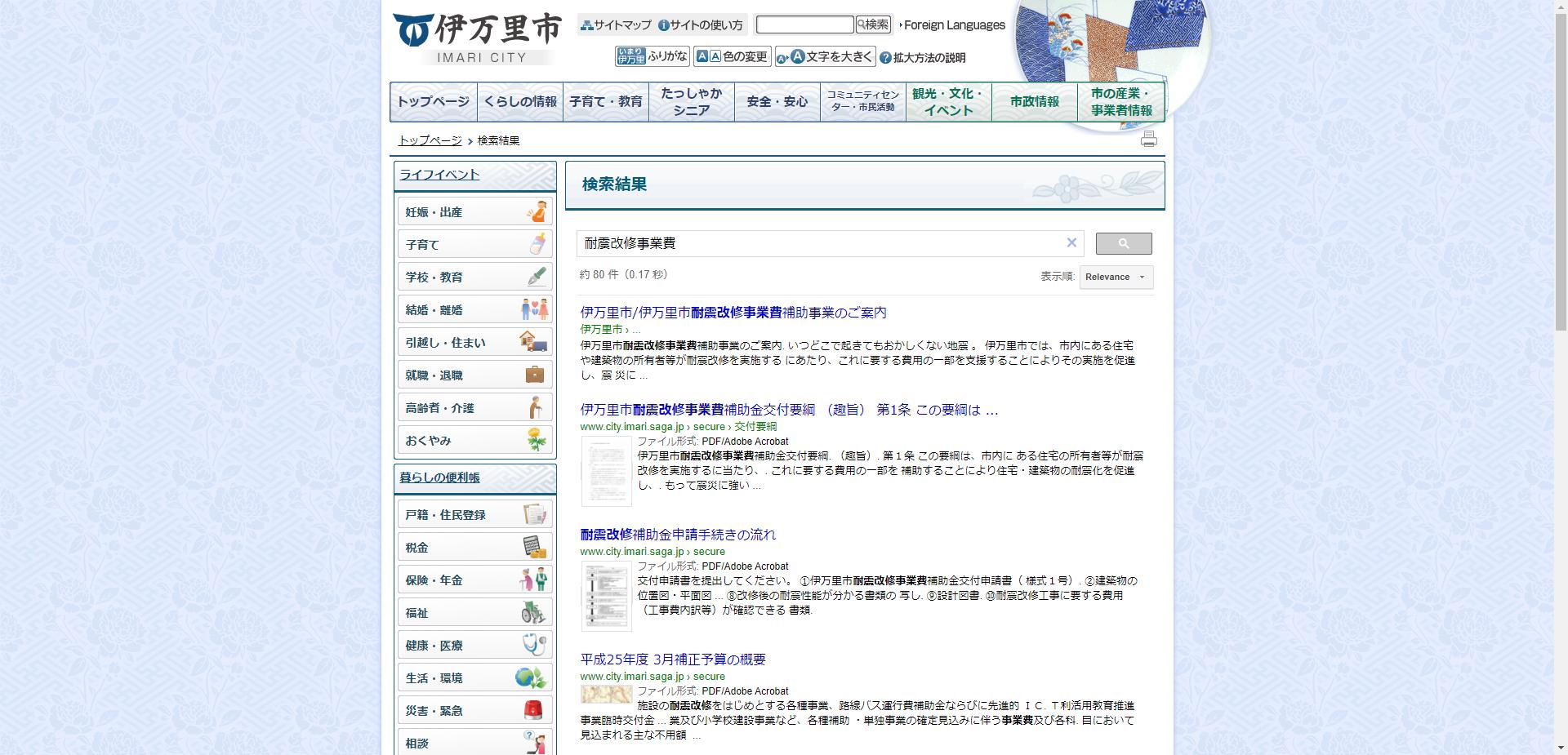Open the Relevance sort order dropdown
The height and width of the screenshot is (755, 1568).
[x=1116, y=277]
